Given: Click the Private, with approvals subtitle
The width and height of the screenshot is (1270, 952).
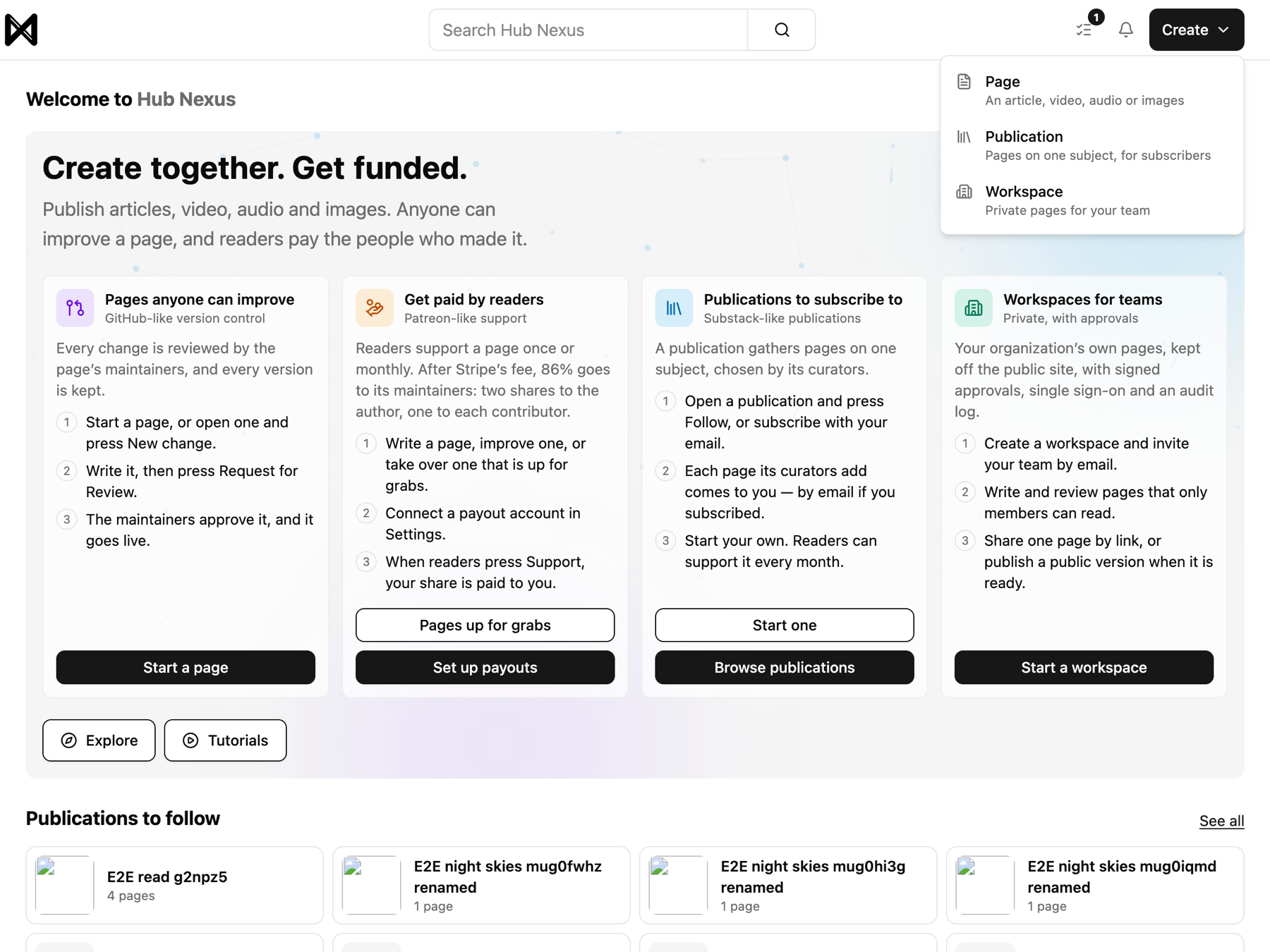Looking at the screenshot, I should (x=1071, y=319).
